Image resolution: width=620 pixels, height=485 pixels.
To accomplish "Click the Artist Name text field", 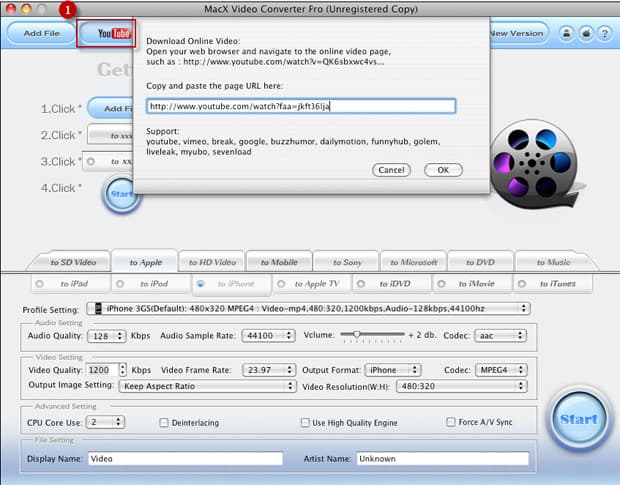I will (x=442, y=459).
